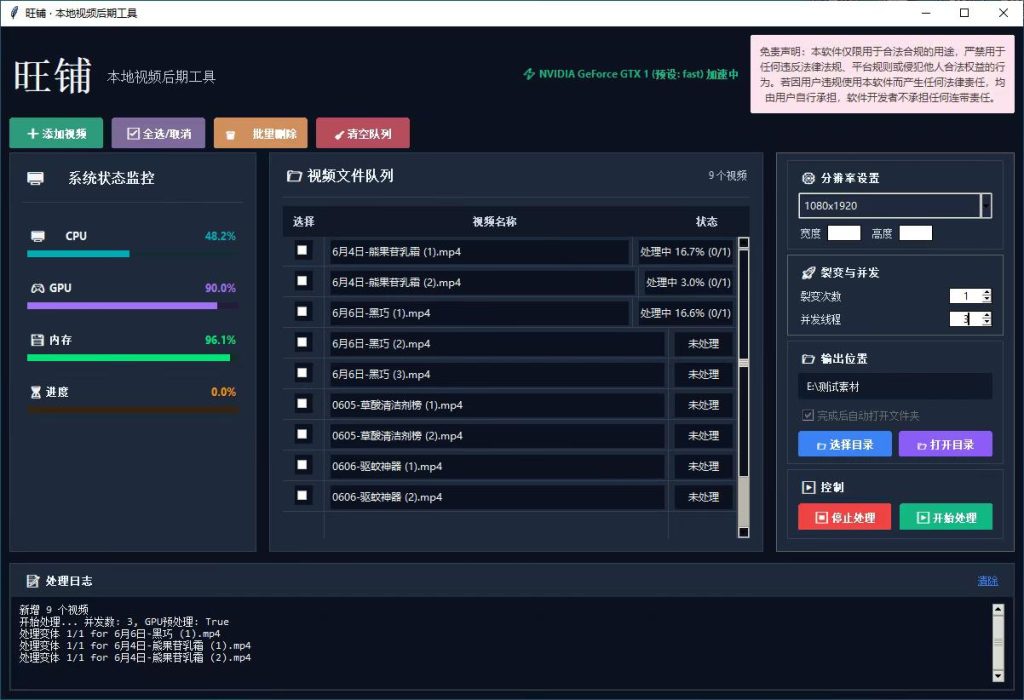Click the processing log notepad icon

point(33,581)
